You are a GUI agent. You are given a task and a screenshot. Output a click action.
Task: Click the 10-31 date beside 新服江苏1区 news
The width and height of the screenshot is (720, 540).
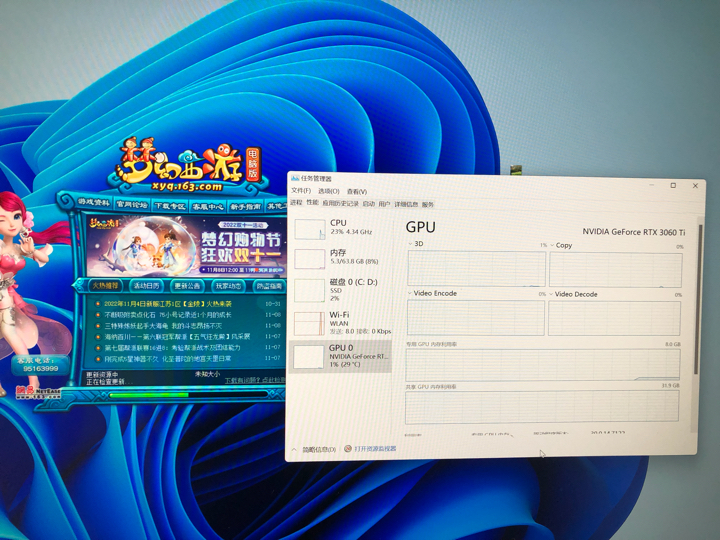273,304
